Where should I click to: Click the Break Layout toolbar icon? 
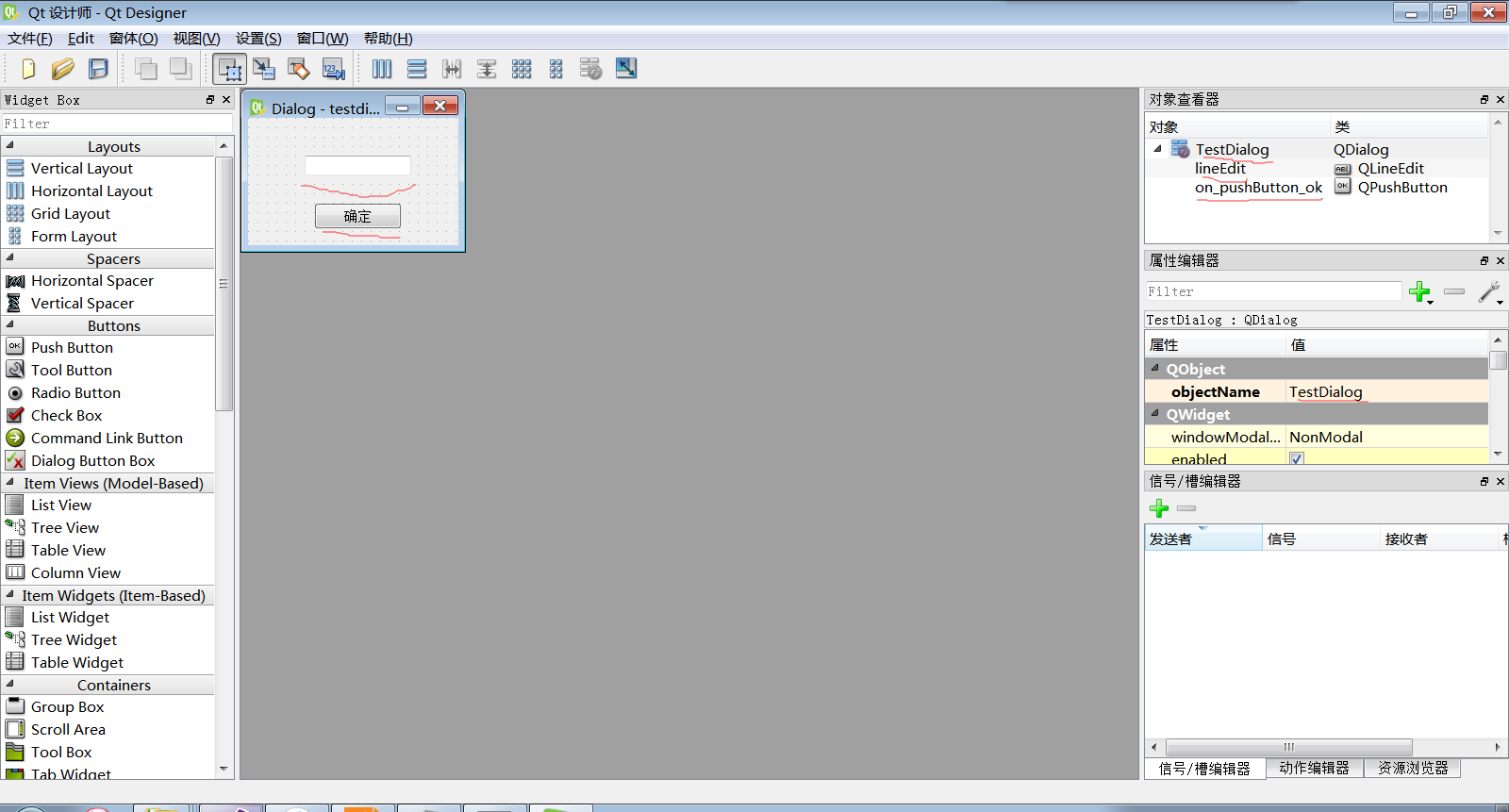coord(591,69)
